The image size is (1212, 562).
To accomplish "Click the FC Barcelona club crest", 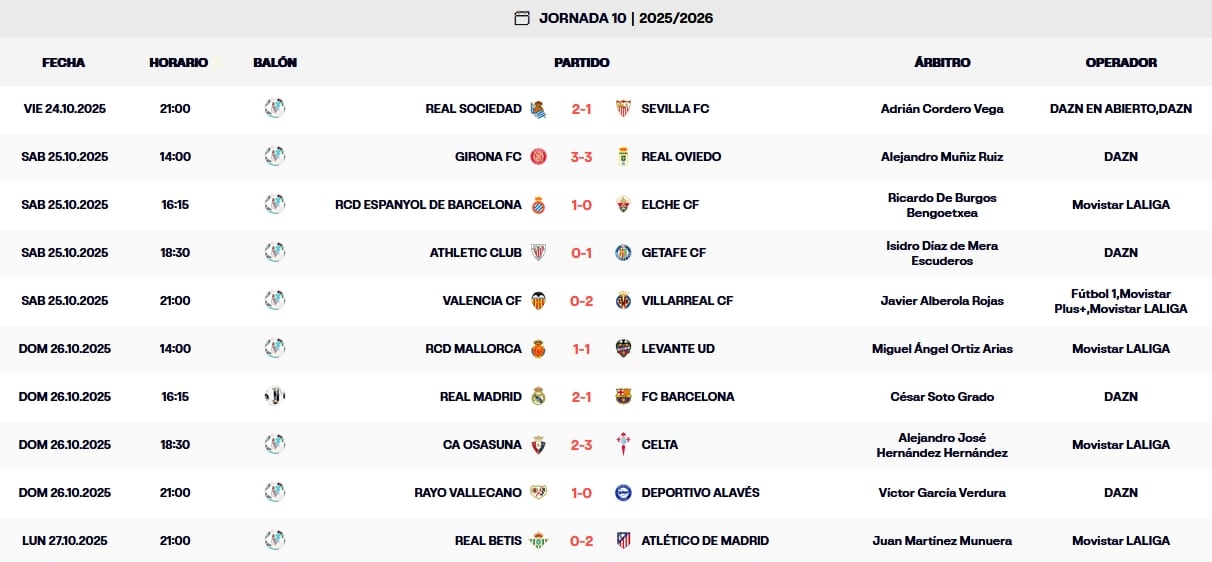I will [x=624, y=397].
